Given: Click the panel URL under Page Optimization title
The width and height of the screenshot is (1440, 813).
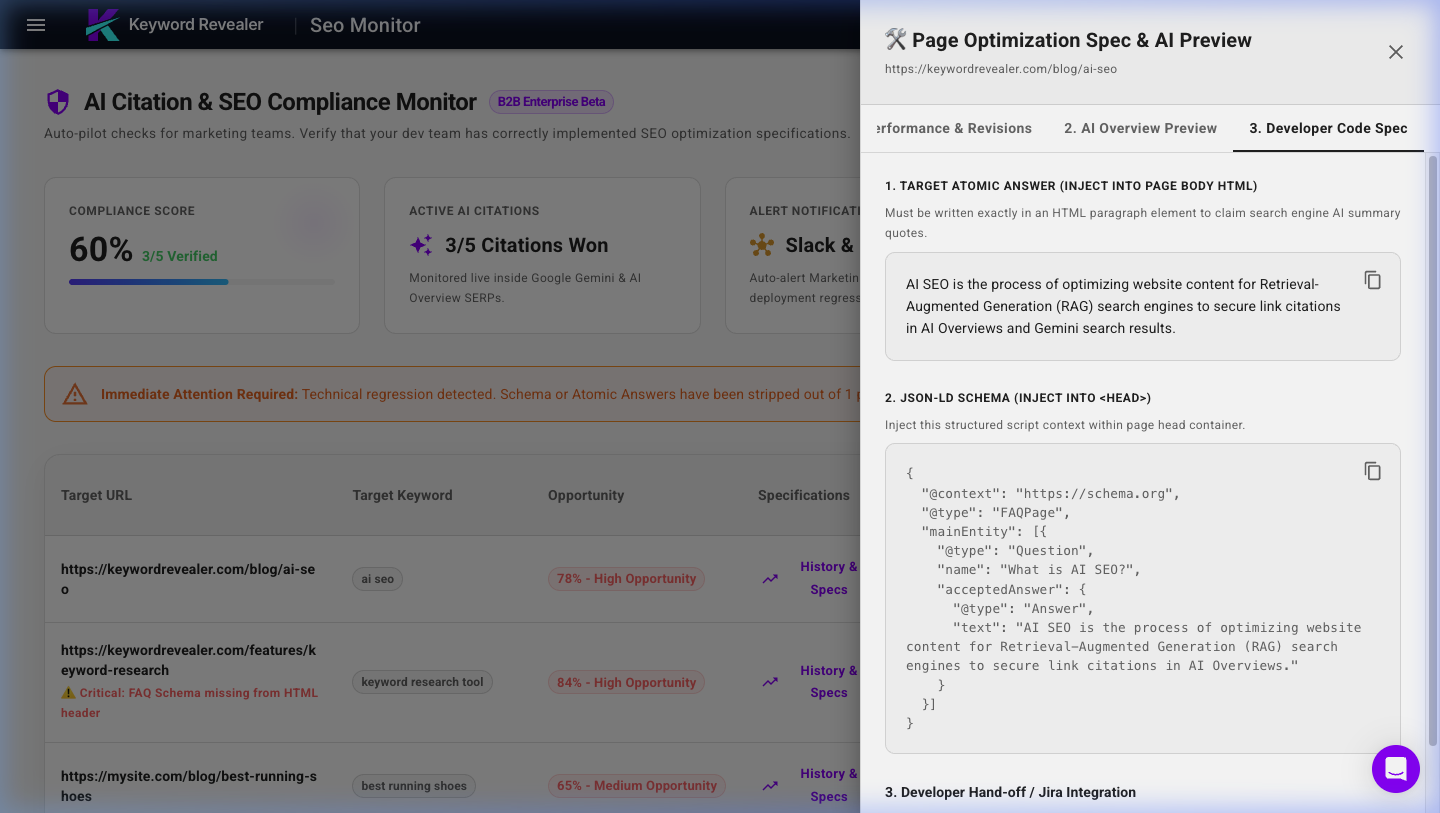Looking at the screenshot, I should point(1001,69).
